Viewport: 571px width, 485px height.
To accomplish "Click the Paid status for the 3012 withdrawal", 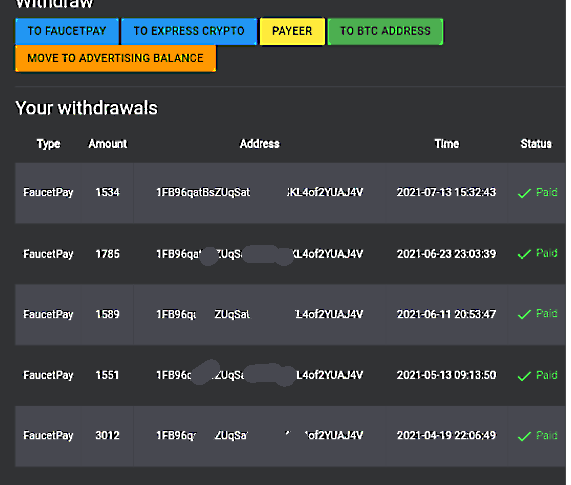I will click(547, 435).
